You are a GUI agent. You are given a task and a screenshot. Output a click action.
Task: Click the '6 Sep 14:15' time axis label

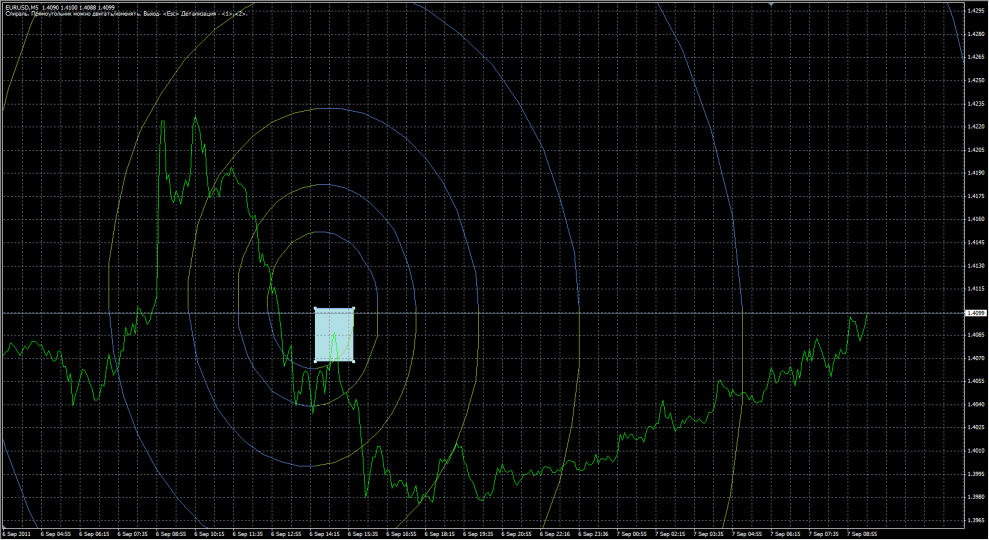point(325,534)
